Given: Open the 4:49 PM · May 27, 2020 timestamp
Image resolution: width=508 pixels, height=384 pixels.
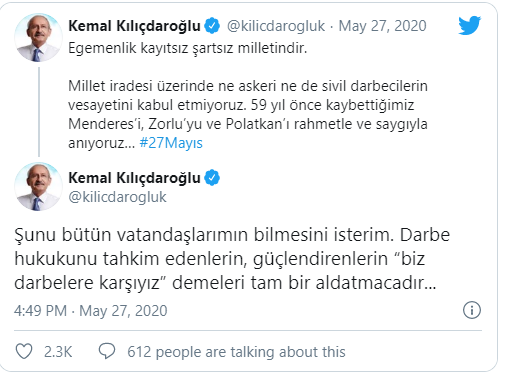Looking at the screenshot, I should coord(91,311).
